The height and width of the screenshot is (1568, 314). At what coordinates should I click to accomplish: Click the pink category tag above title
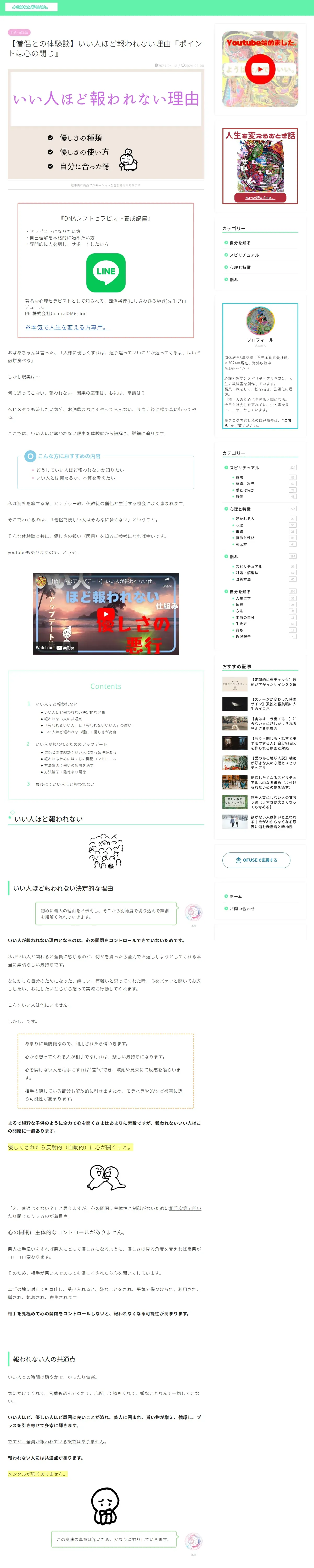[x=19, y=32]
